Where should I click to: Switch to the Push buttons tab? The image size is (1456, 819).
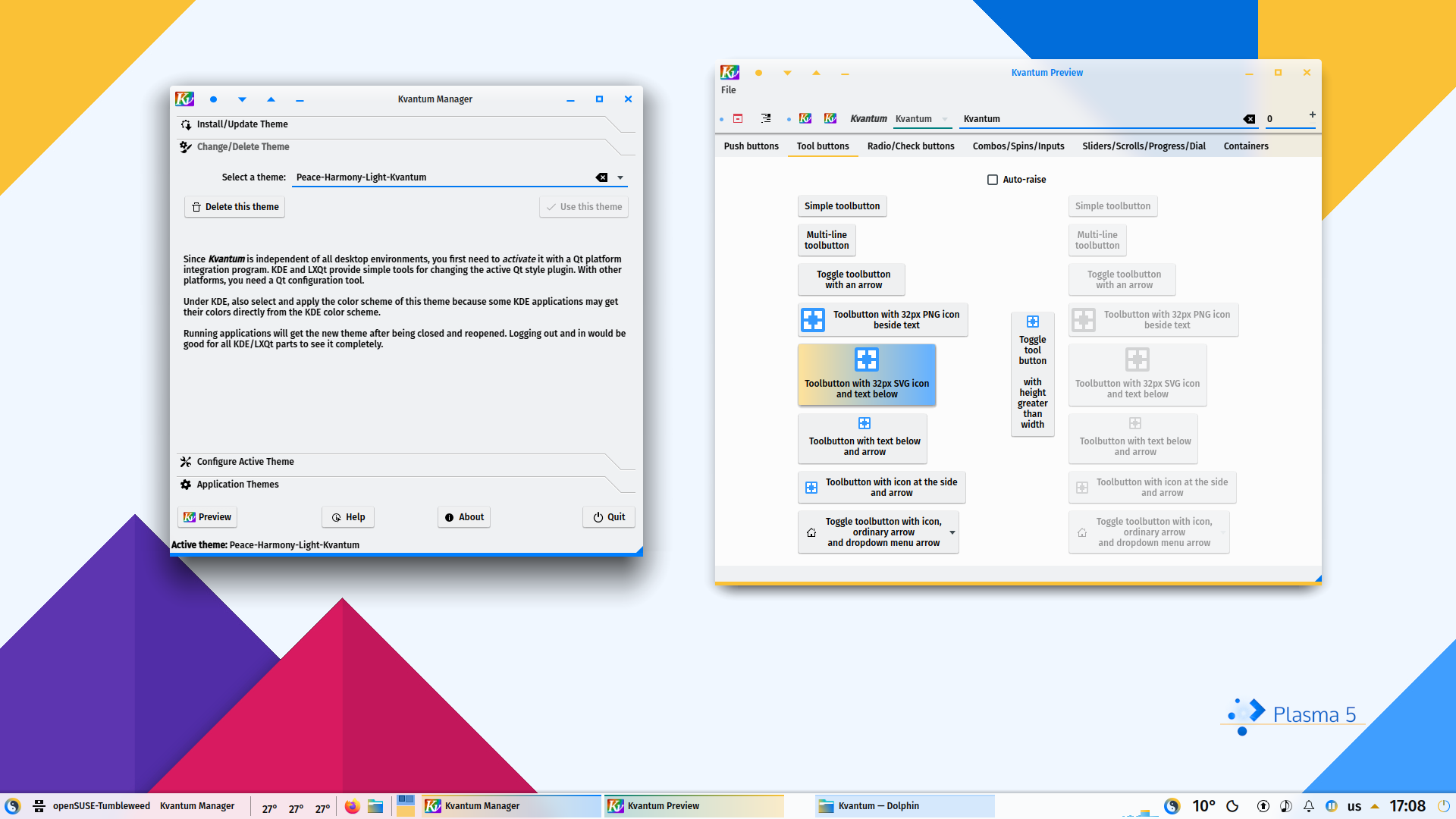click(751, 146)
